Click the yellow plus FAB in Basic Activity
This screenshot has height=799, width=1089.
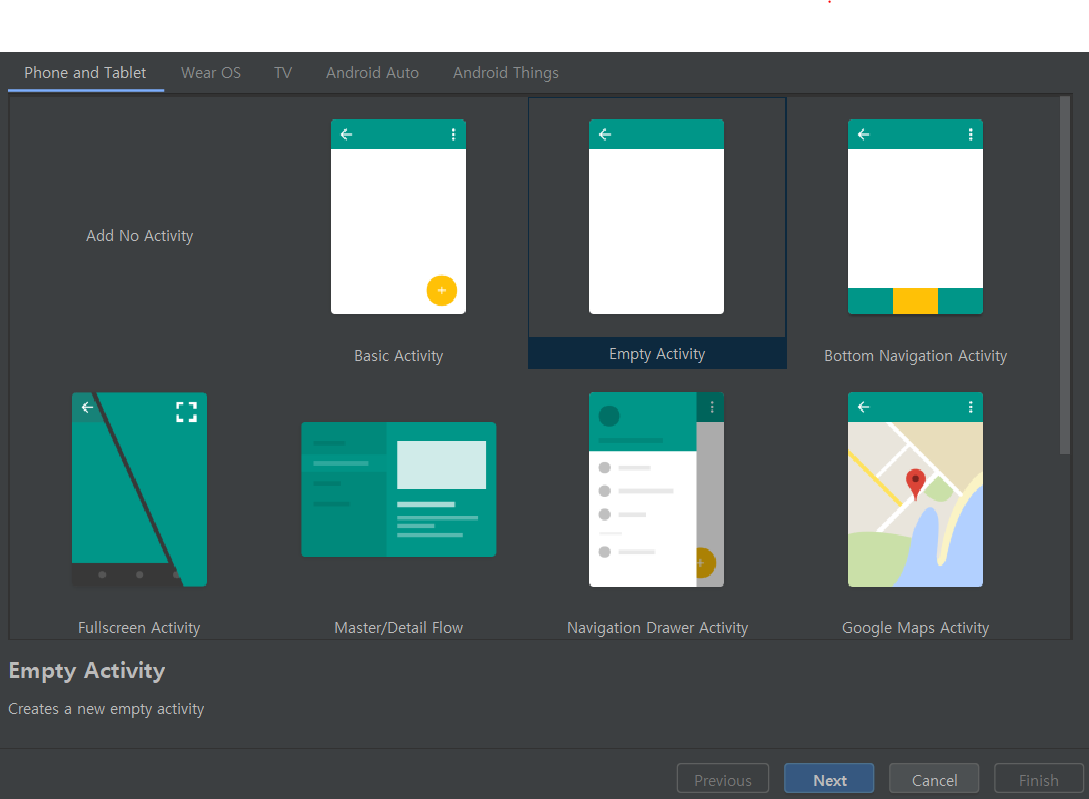point(442,290)
